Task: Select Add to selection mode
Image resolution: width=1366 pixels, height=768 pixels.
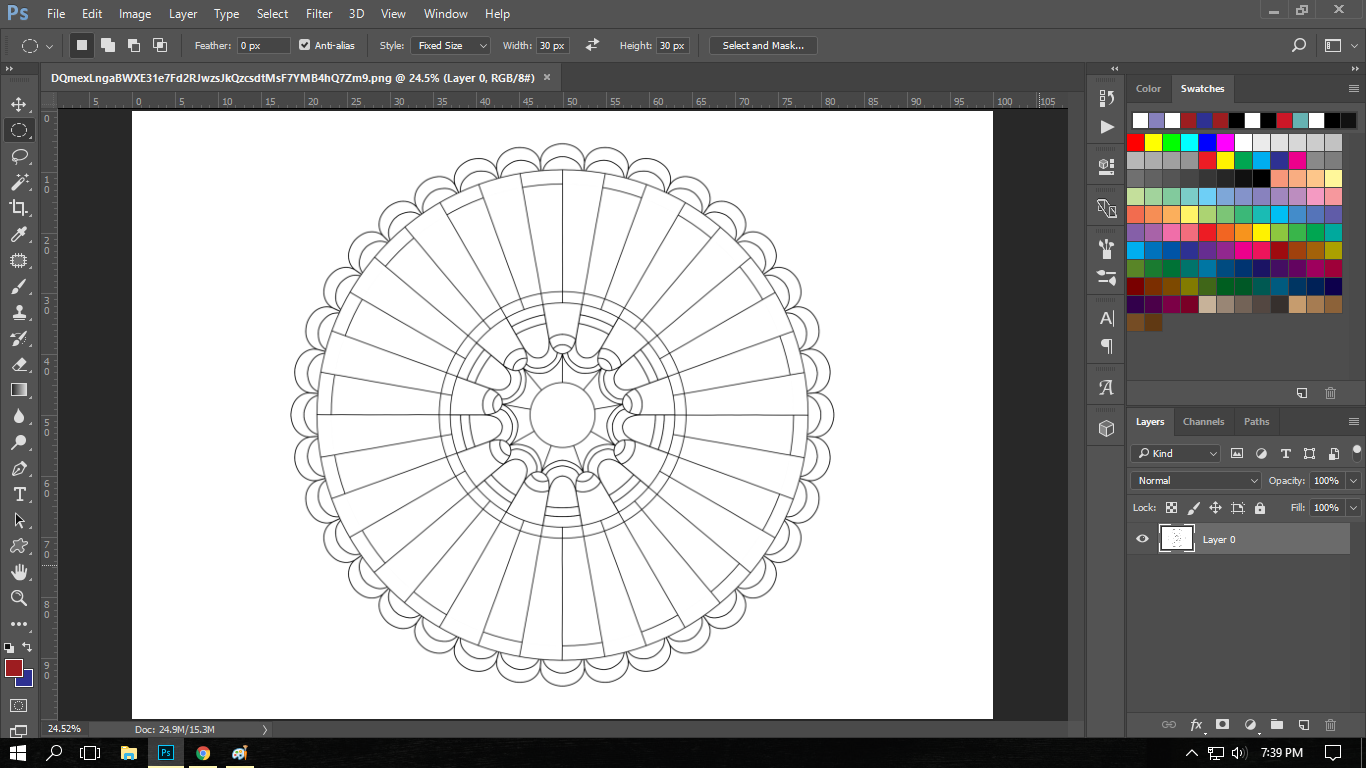Action: pos(107,45)
